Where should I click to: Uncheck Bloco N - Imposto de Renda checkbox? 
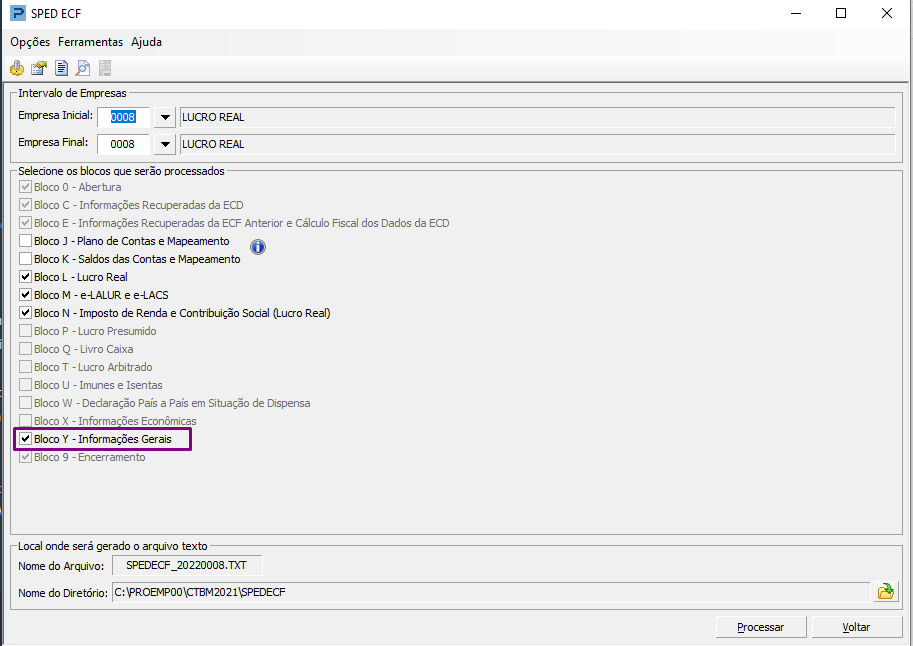pos(26,313)
